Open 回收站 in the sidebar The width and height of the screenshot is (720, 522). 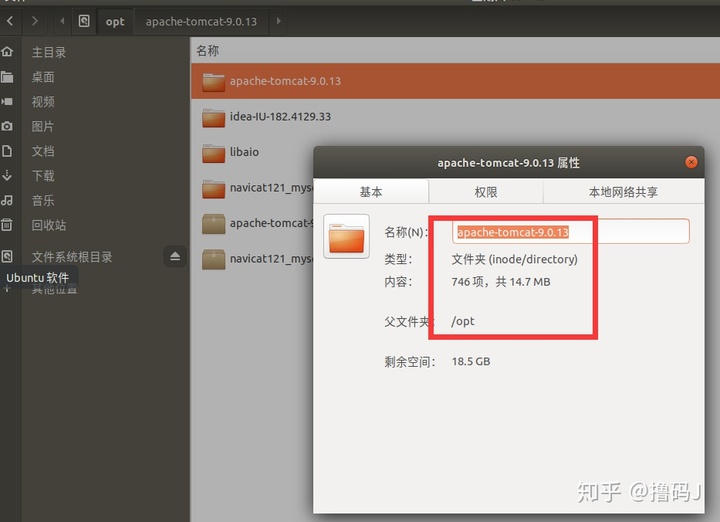click(49, 225)
